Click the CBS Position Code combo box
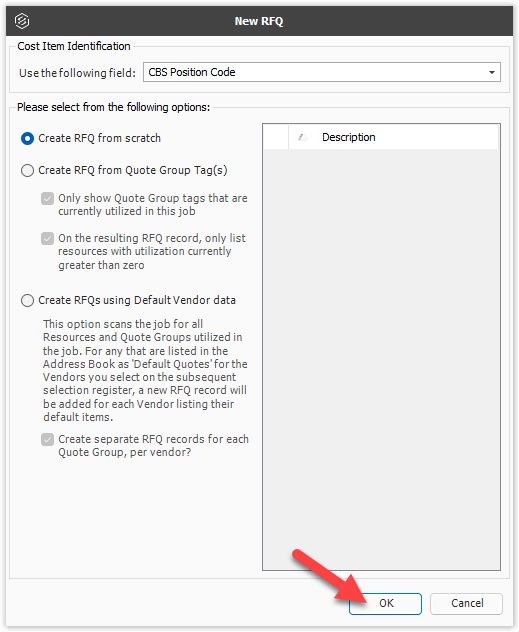519x632 pixels. (322, 72)
